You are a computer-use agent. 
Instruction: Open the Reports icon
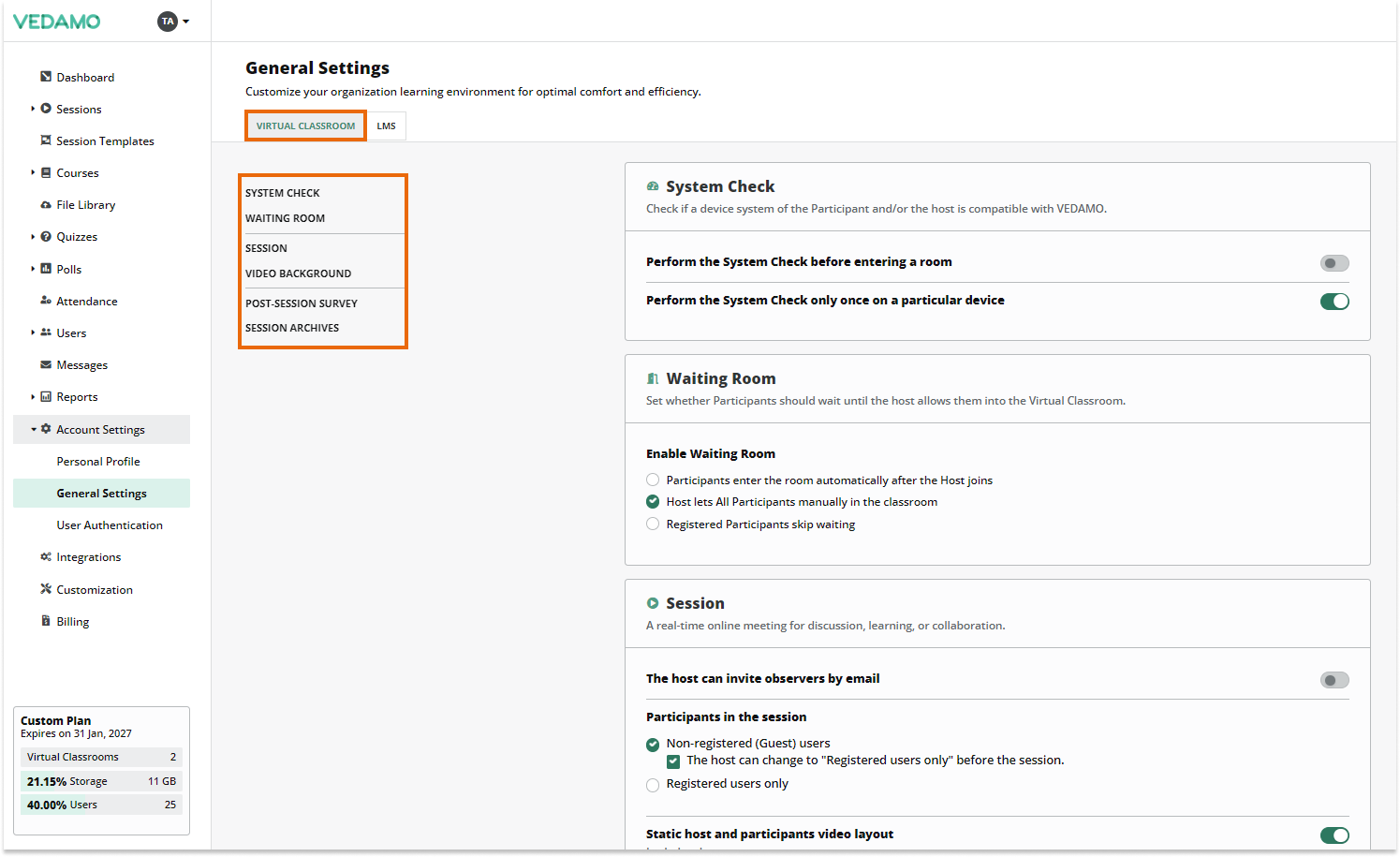pos(44,396)
